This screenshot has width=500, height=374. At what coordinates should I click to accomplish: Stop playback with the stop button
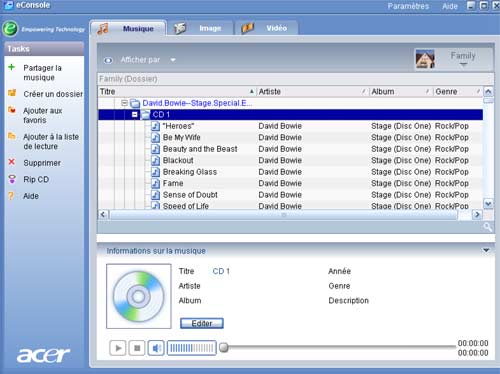click(137, 348)
